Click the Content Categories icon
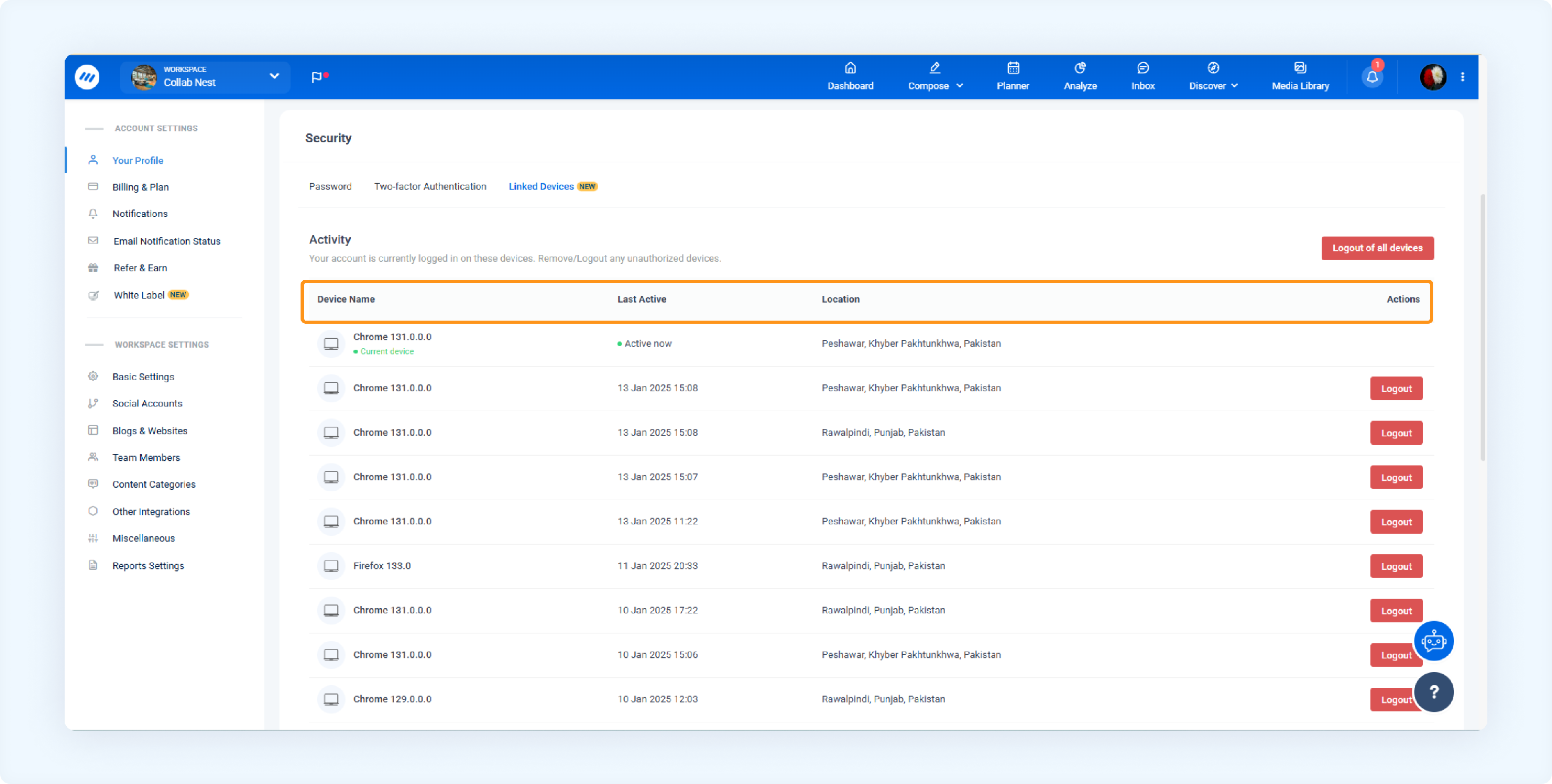This screenshot has height=784, width=1552. tap(93, 484)
